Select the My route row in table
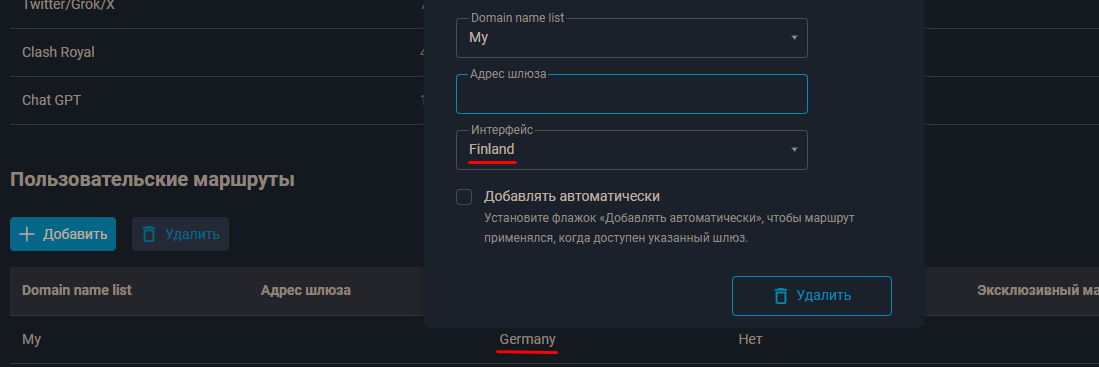Image resolution: width=1099 pixels, height=367 pixels. coord(554,340)
